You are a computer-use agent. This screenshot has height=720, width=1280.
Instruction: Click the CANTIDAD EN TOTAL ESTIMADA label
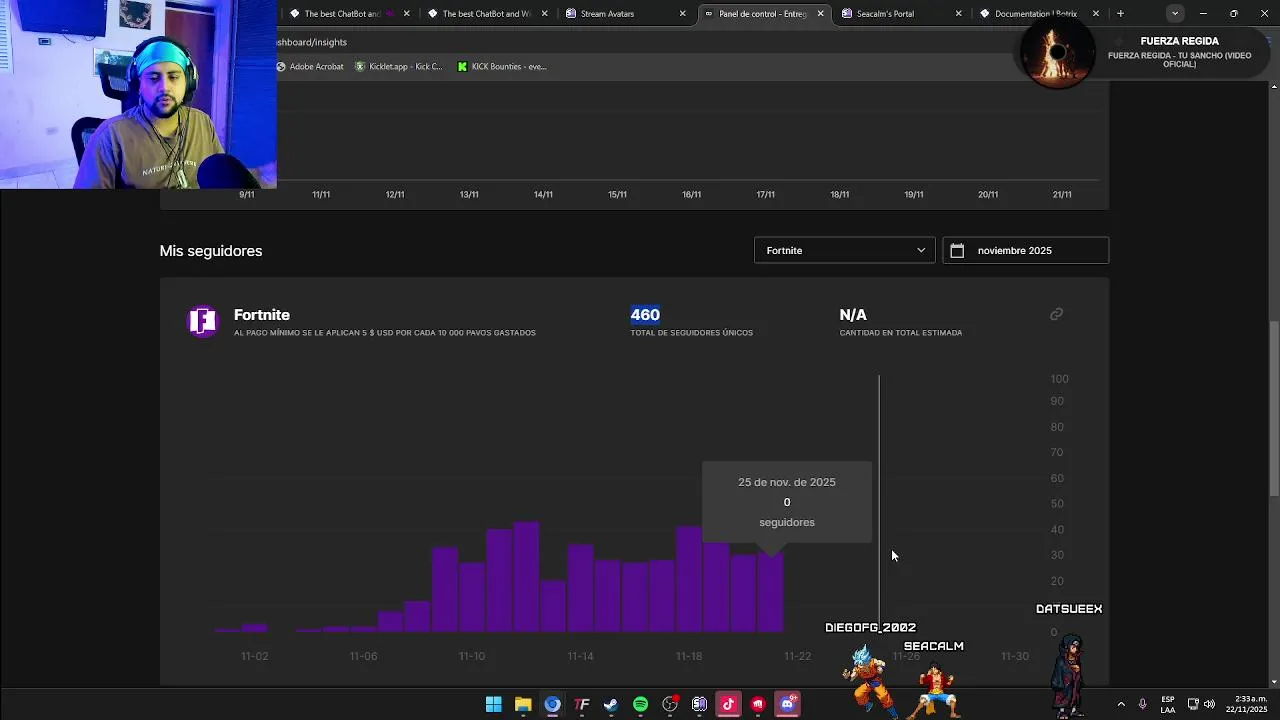click(x=901, y=333)
